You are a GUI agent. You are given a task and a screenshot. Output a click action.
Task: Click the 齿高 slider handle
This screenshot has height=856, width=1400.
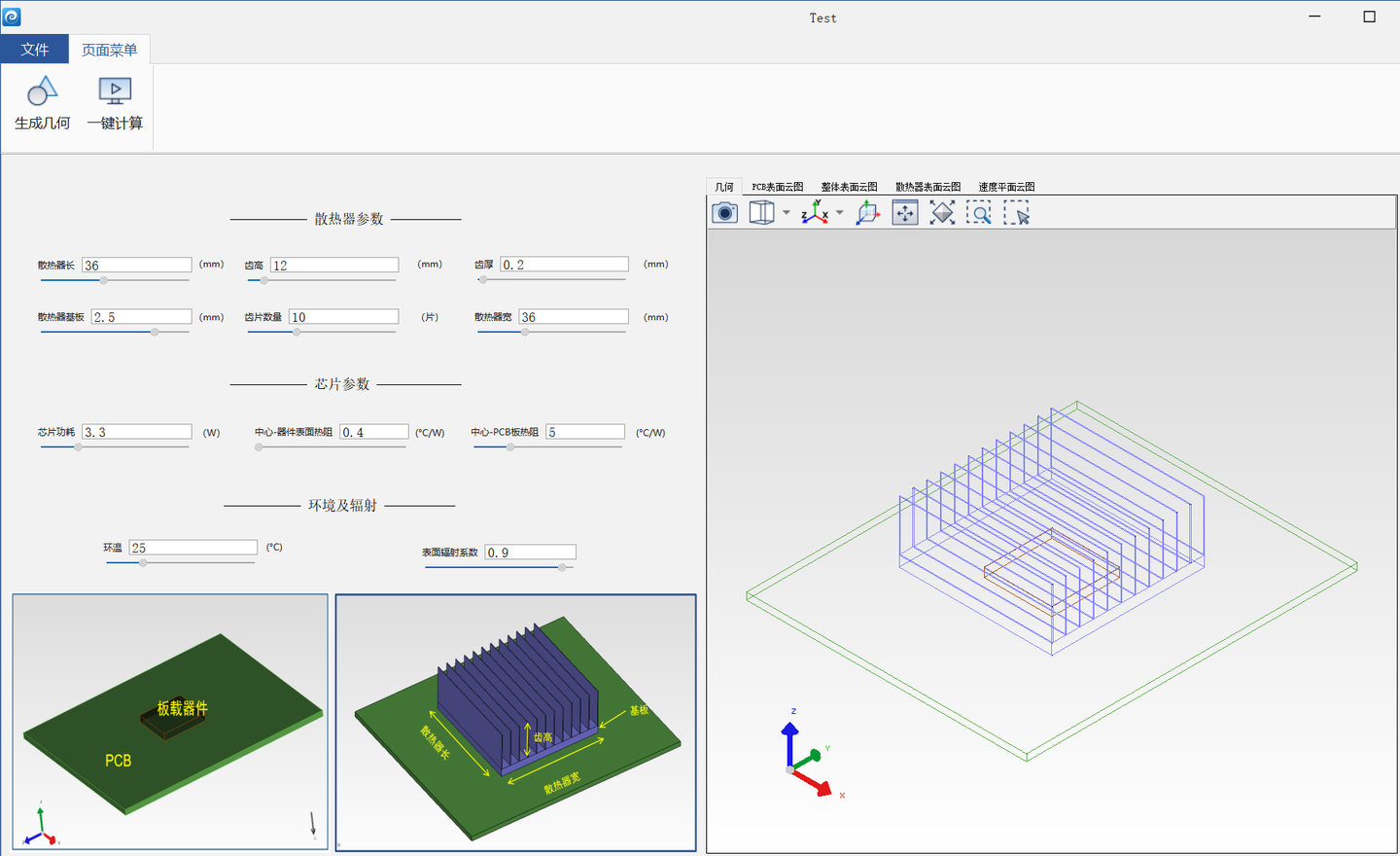[264, 280]
